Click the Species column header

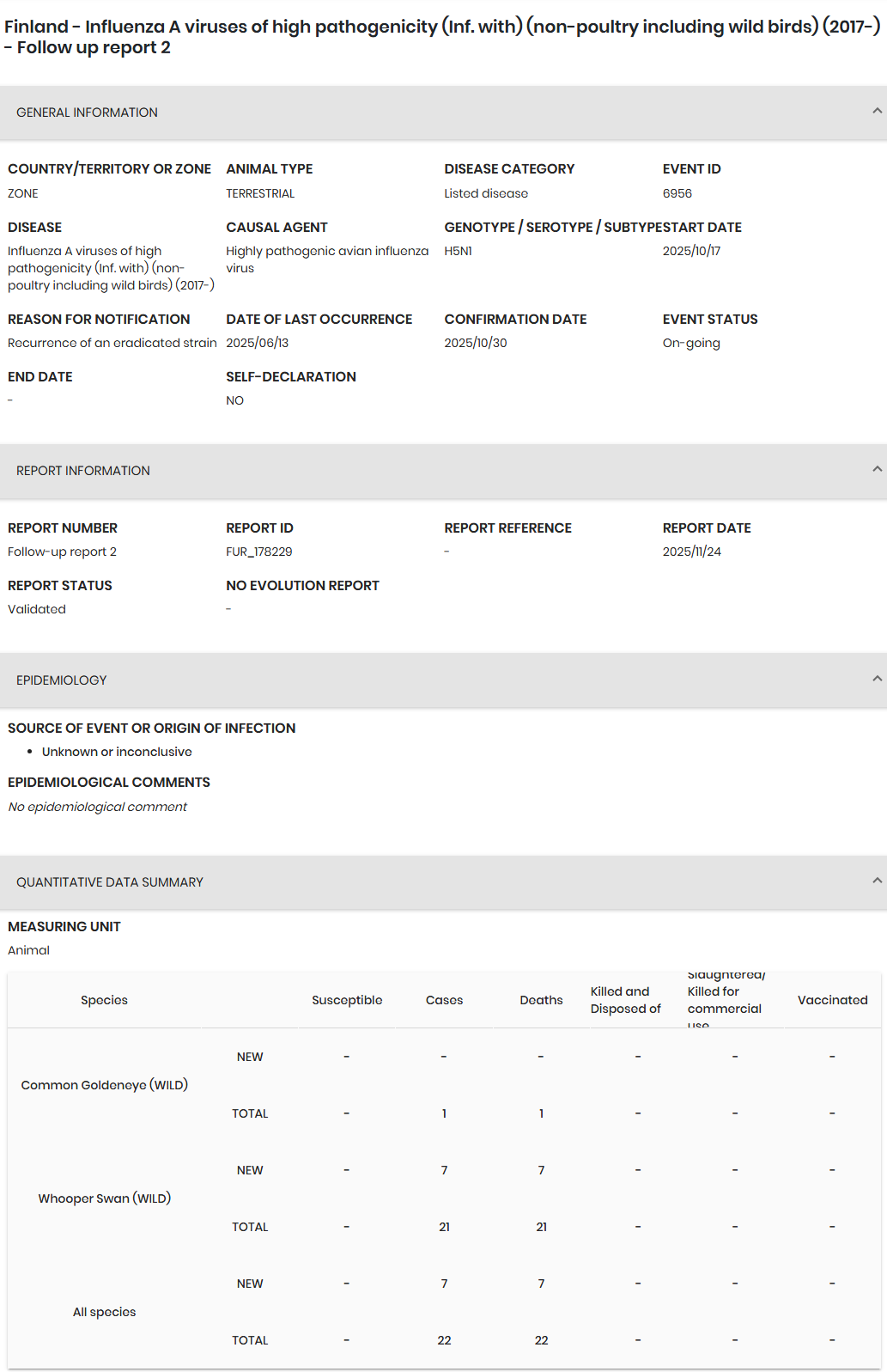pyautogui.click(x=104, y=1000)
